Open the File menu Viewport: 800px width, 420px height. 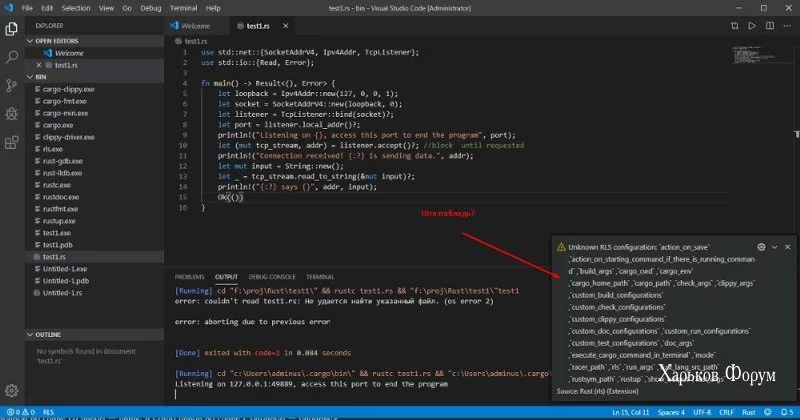coord(27,8)
